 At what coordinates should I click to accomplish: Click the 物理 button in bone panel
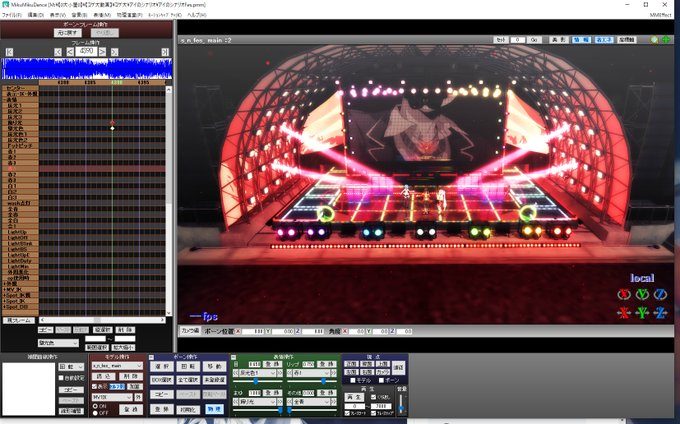click(214, 409)
